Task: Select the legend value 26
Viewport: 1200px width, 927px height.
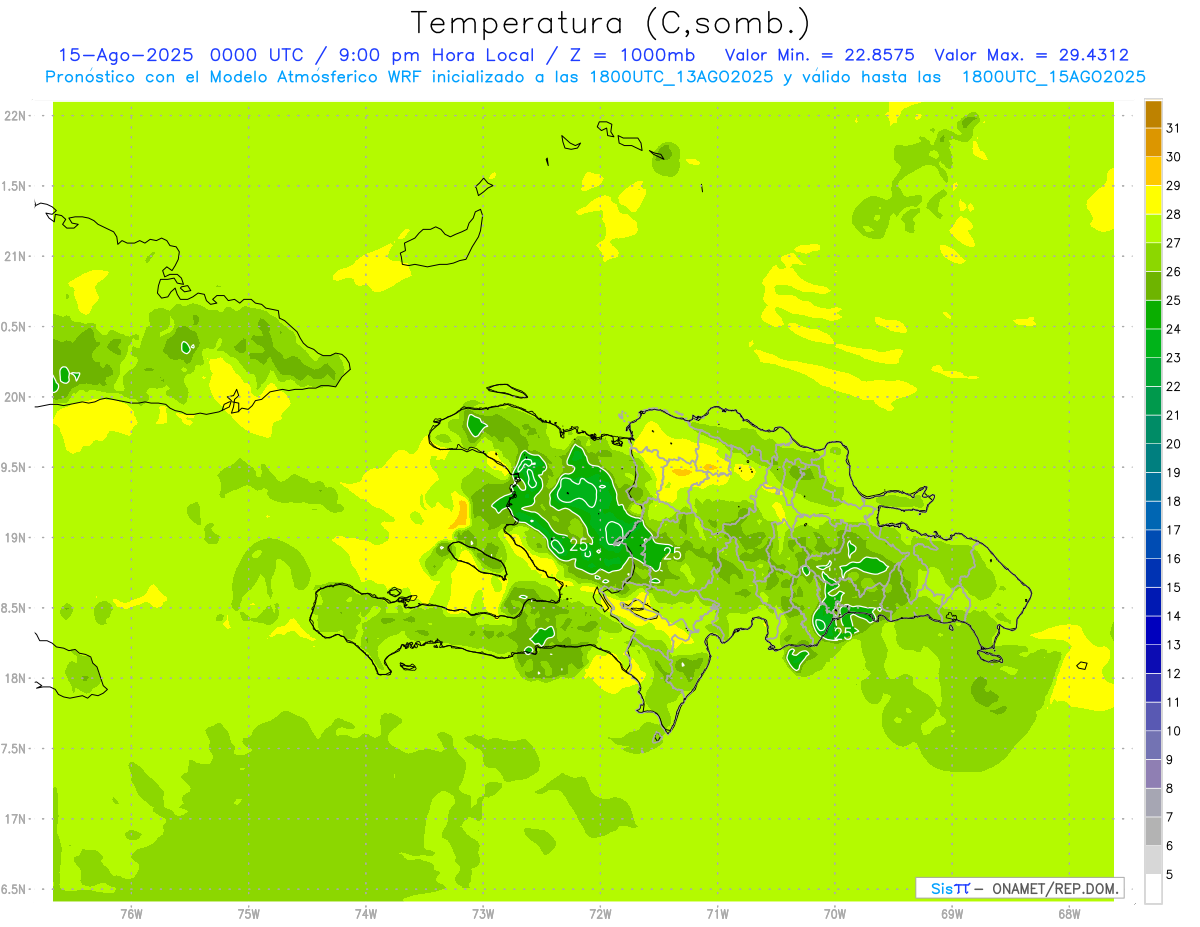Action: (1174, 271)
